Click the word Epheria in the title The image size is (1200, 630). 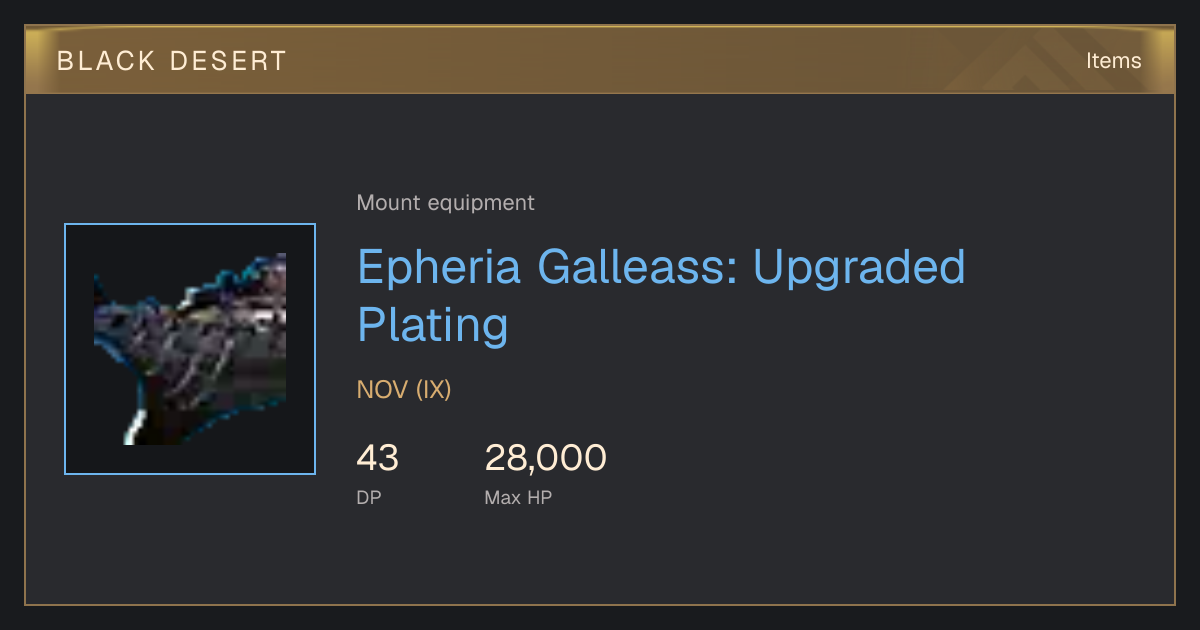(x=440, y=268)
